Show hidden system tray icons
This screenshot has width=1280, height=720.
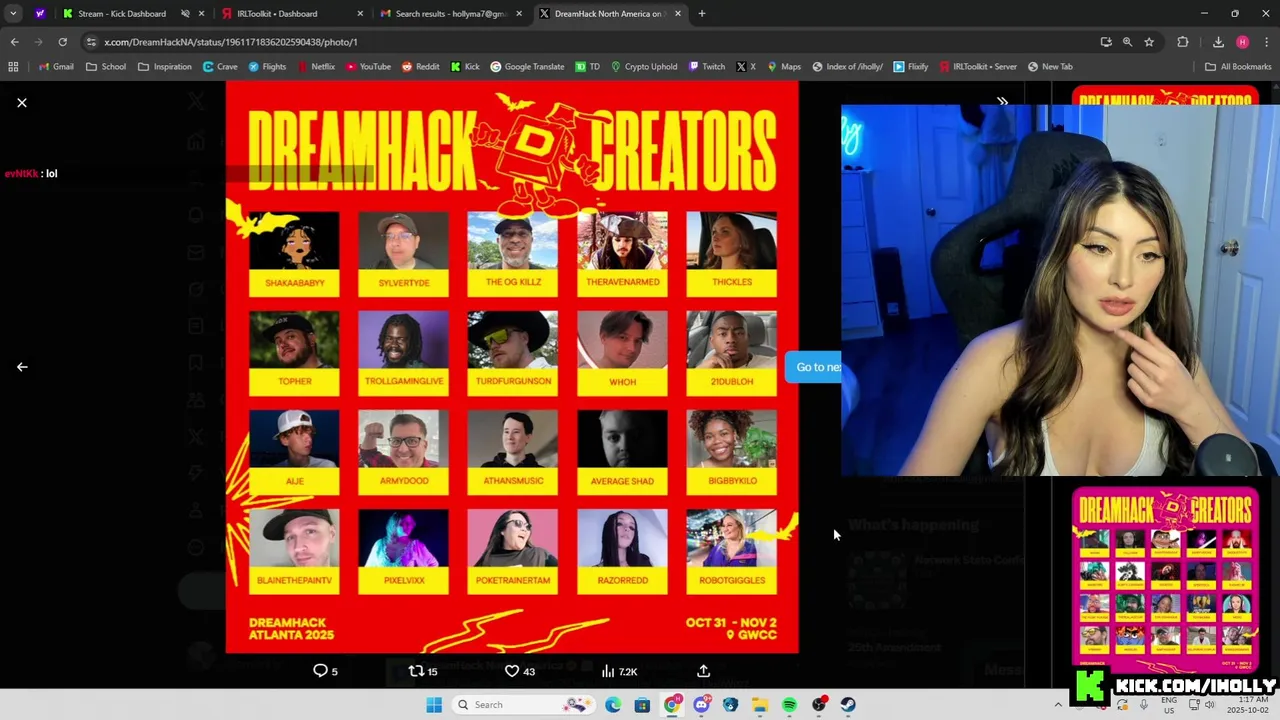[1058, 705]
